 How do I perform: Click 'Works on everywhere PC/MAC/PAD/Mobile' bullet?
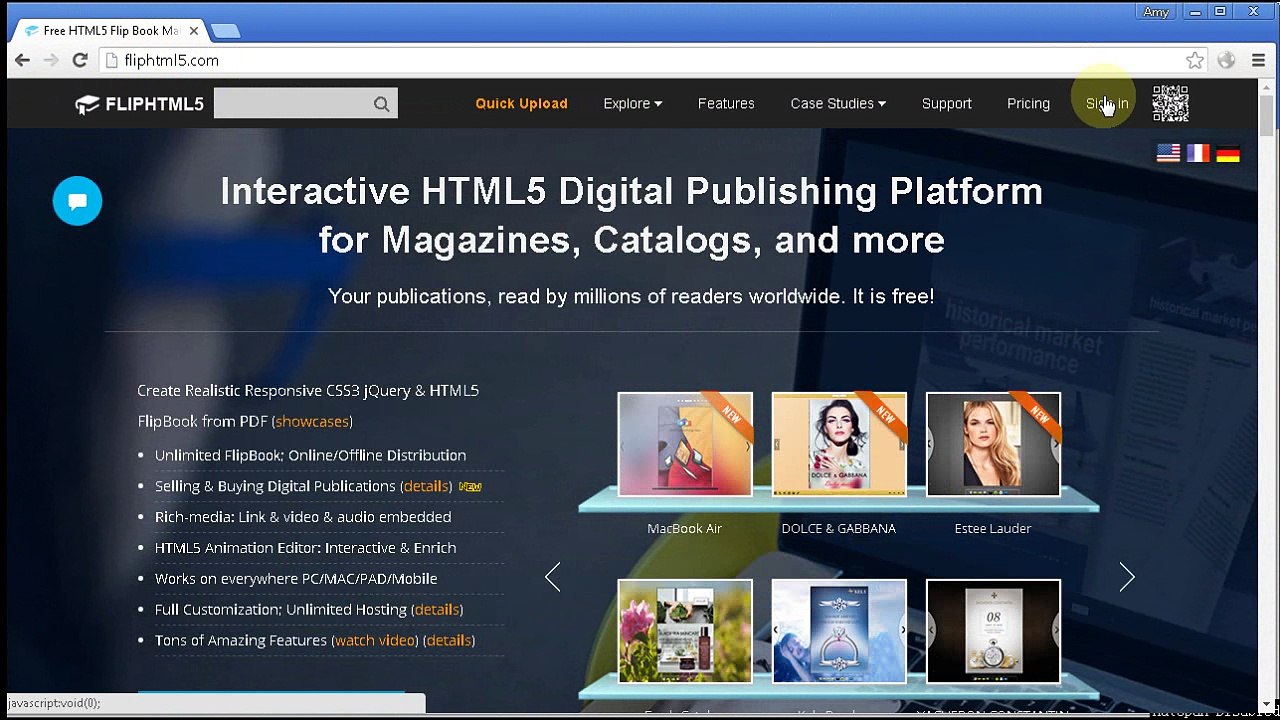[296, 579]
